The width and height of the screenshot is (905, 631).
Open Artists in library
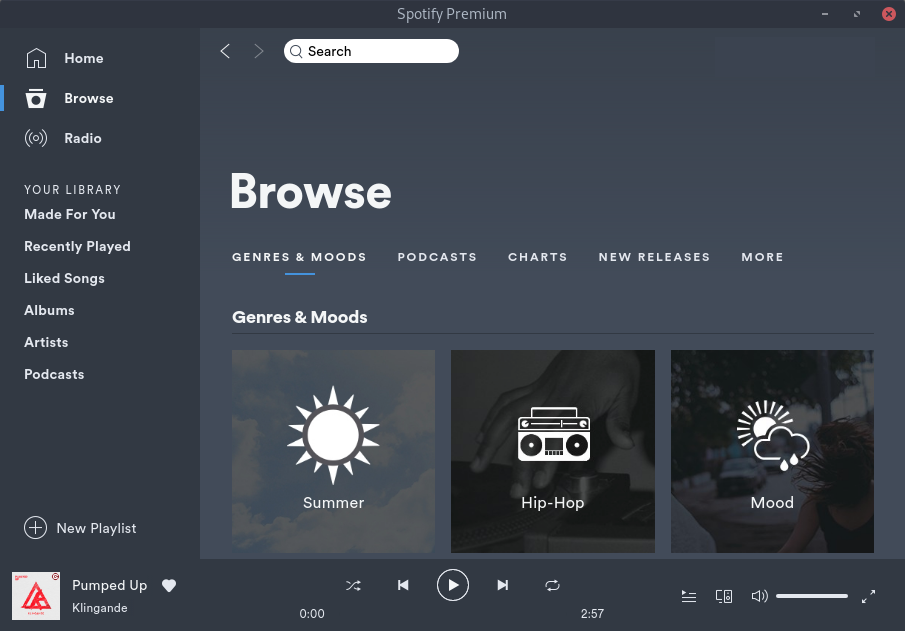[x=46, y=342]
